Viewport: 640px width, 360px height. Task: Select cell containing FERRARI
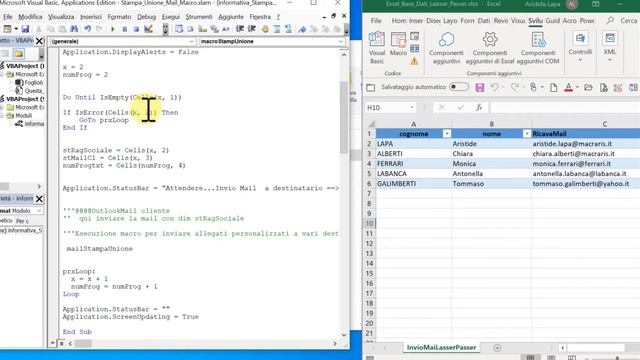click(413, 164)
